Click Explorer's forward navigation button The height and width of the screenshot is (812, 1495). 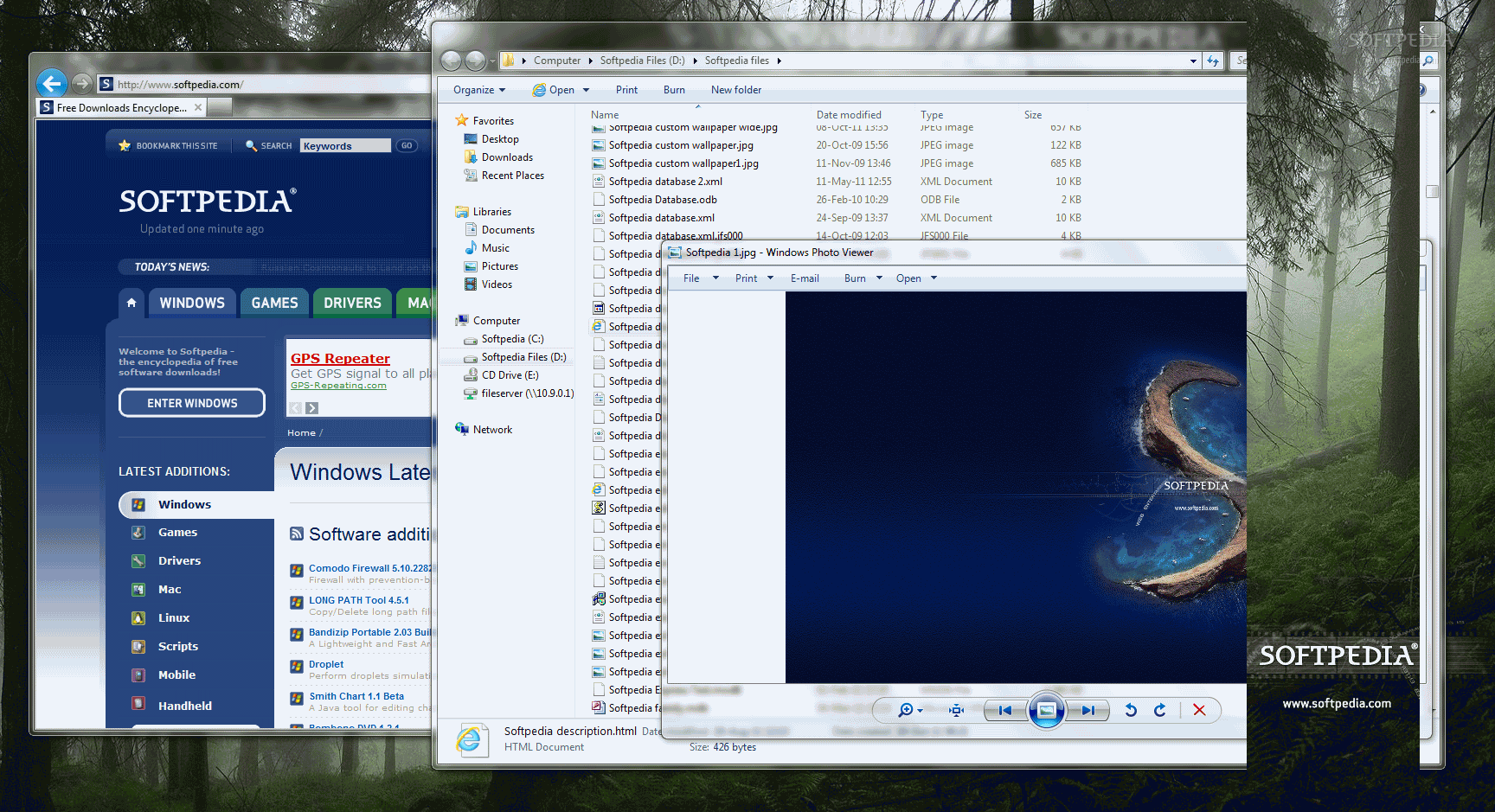[475, 61]
